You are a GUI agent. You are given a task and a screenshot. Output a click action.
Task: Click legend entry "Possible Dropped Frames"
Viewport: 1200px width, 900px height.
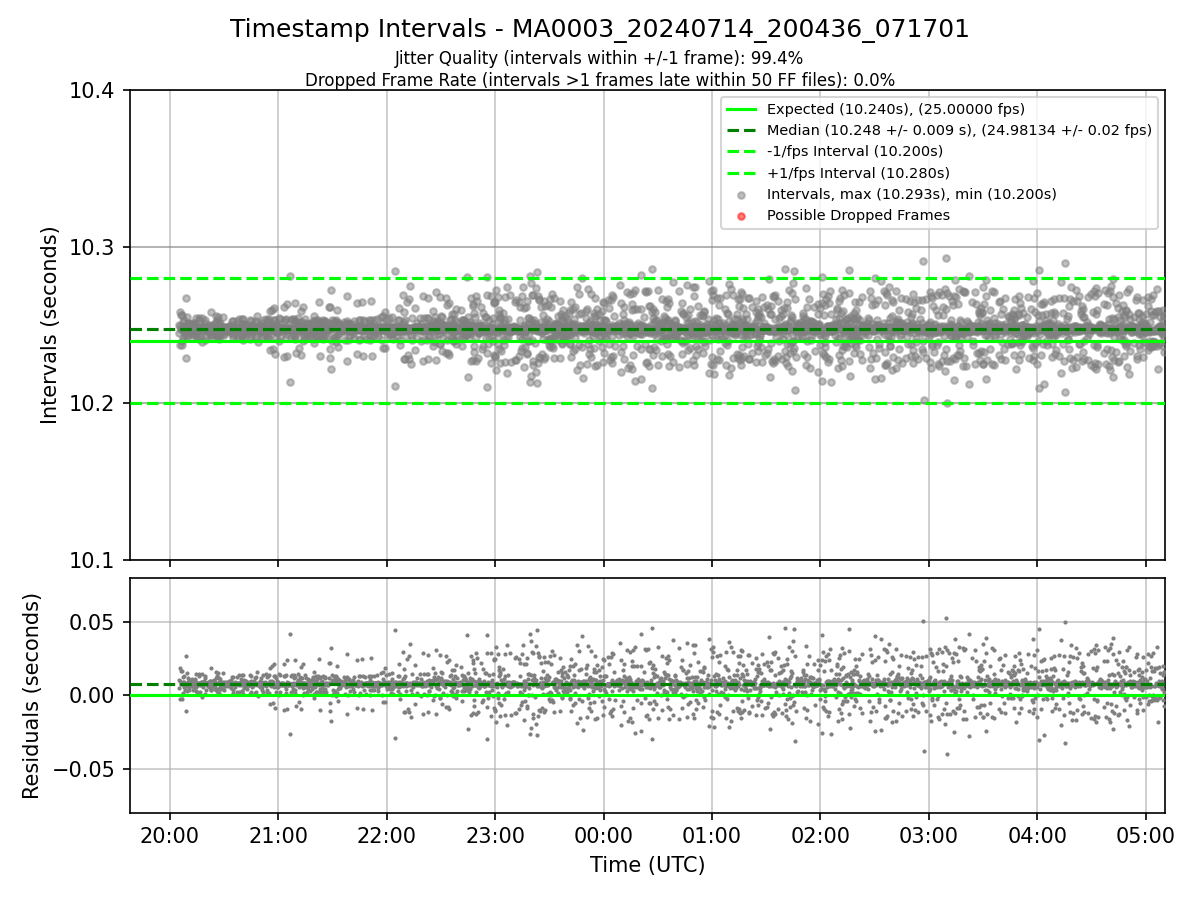point(858,215)
